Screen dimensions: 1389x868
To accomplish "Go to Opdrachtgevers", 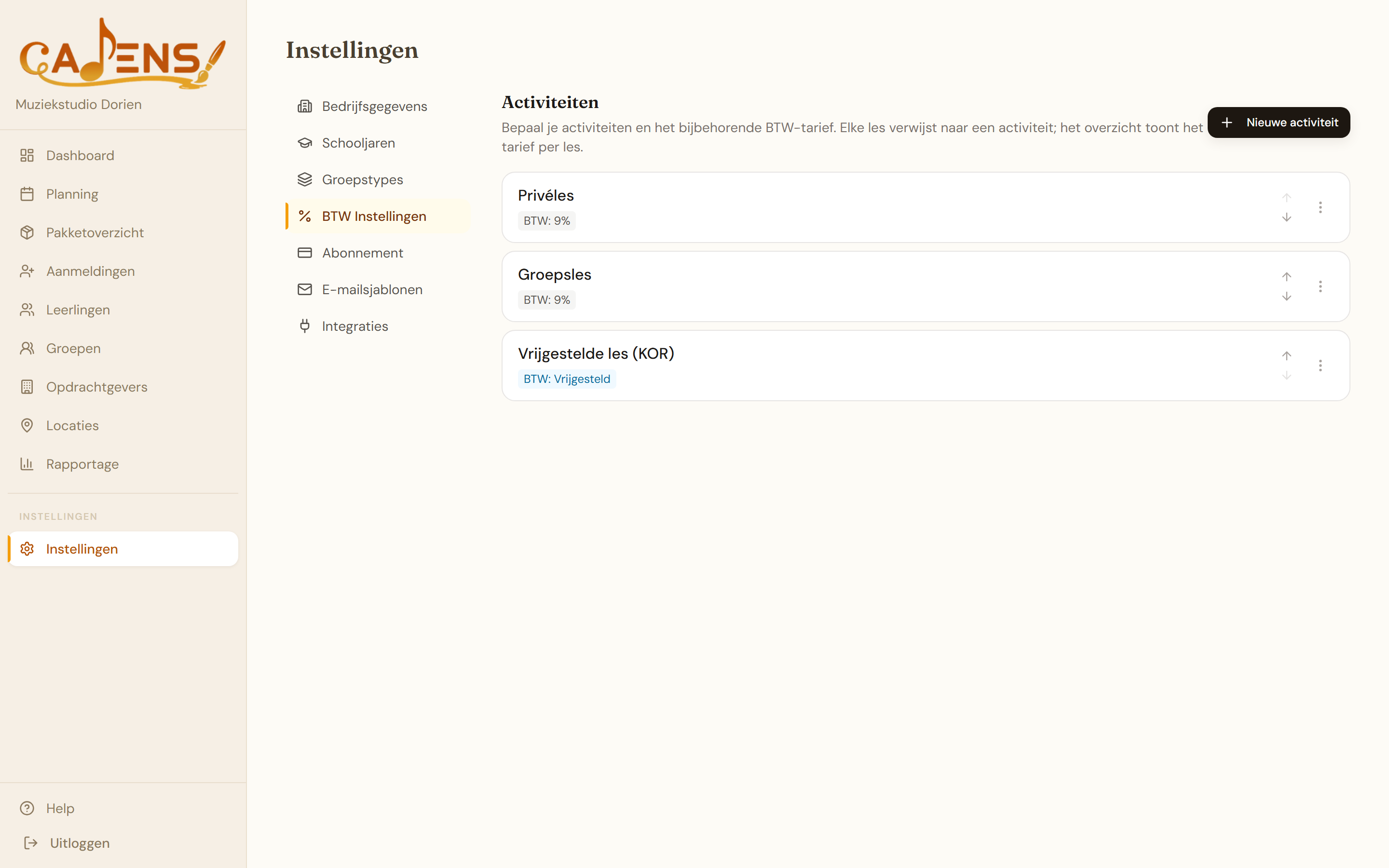I will [123, 387].
